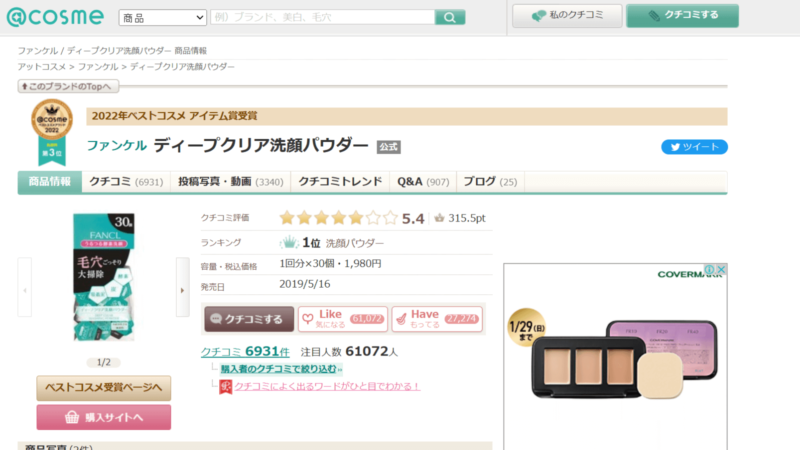Viewport: 800px width, 450px height.
Task: Click the red 变 icon
Action: [x=226, y=387]
